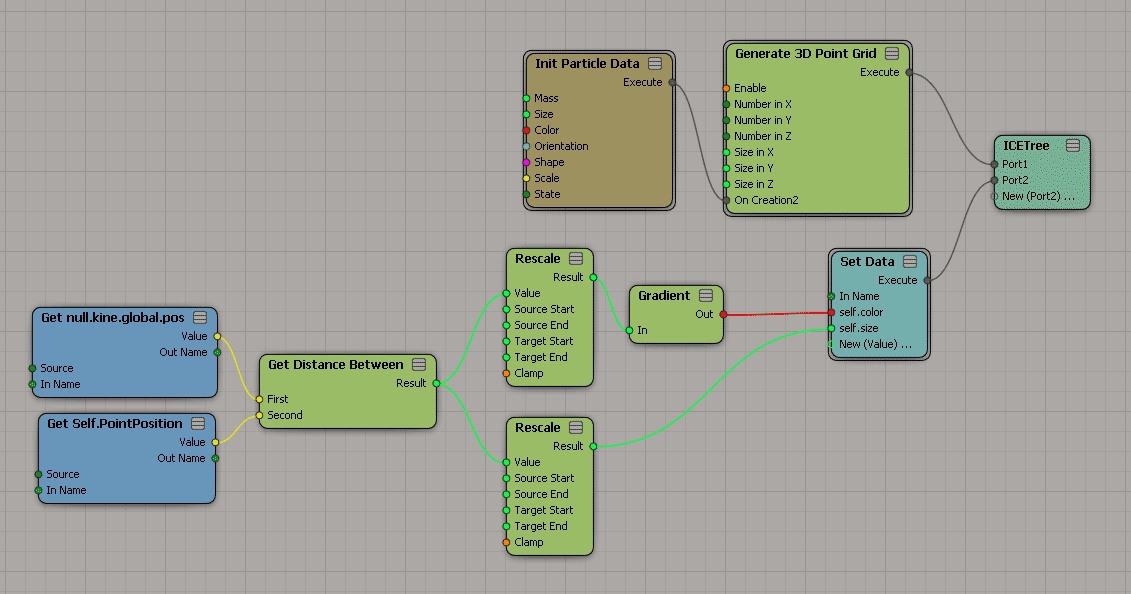Image resolution: width=1131 pixels, height=594 pixels.
Task: Click Source on Get null.kine.global.pos node
Action: (x=56, y=368)
